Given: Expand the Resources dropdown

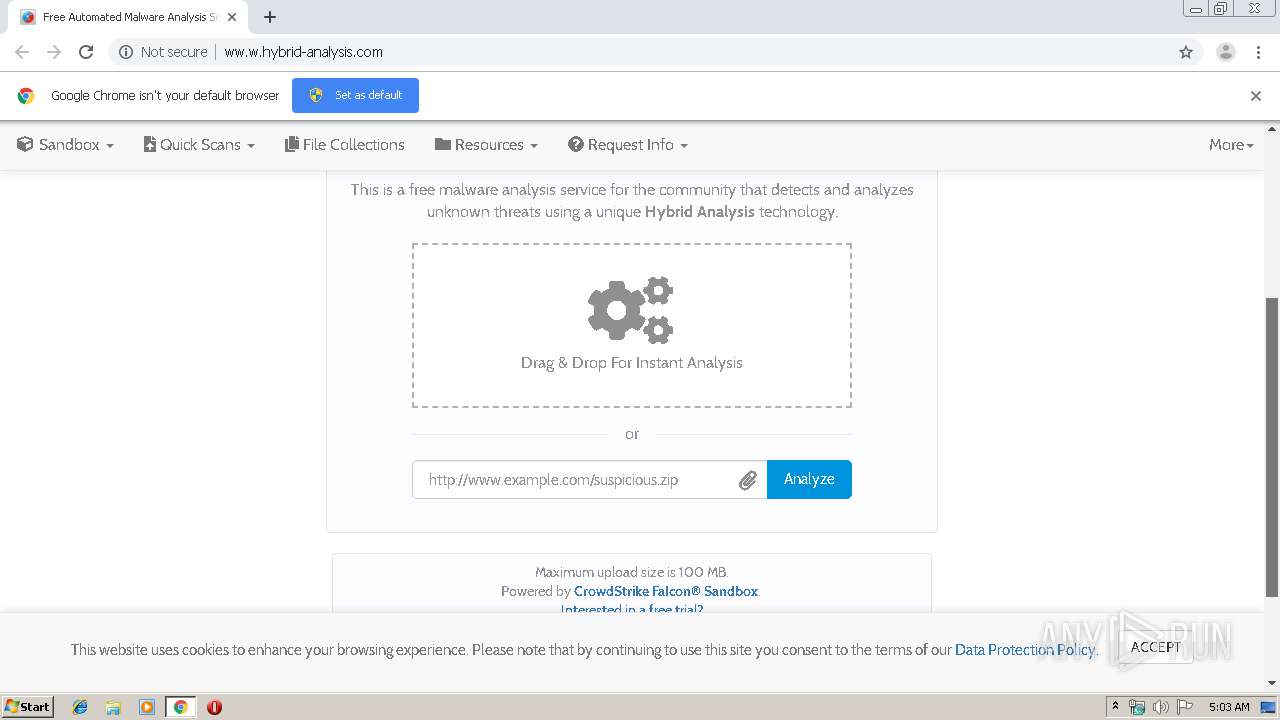Looking at the screenshot, I should 486,144.
